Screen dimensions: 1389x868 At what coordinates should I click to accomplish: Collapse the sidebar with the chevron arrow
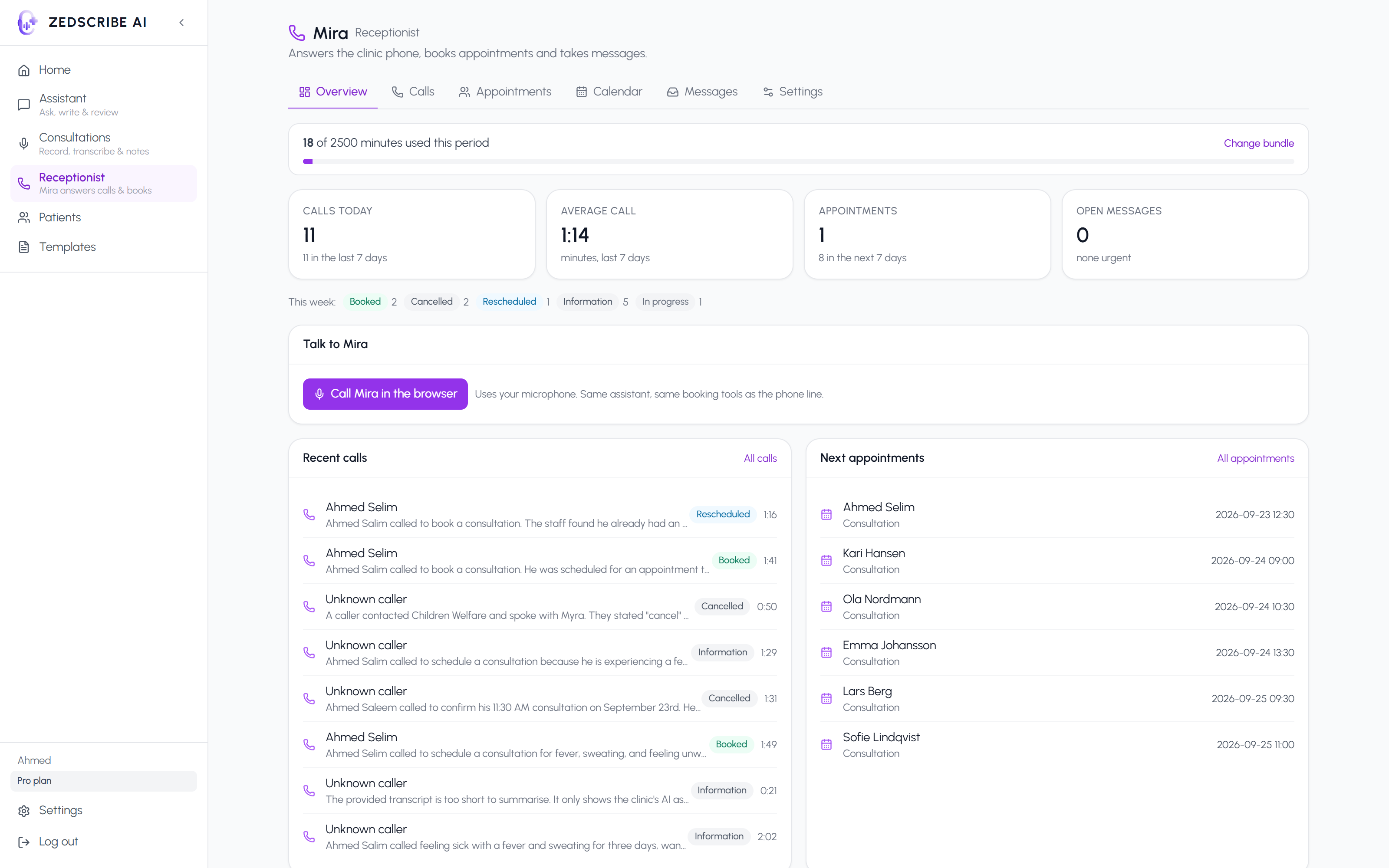pyautogui.click(x=181, y=23)
